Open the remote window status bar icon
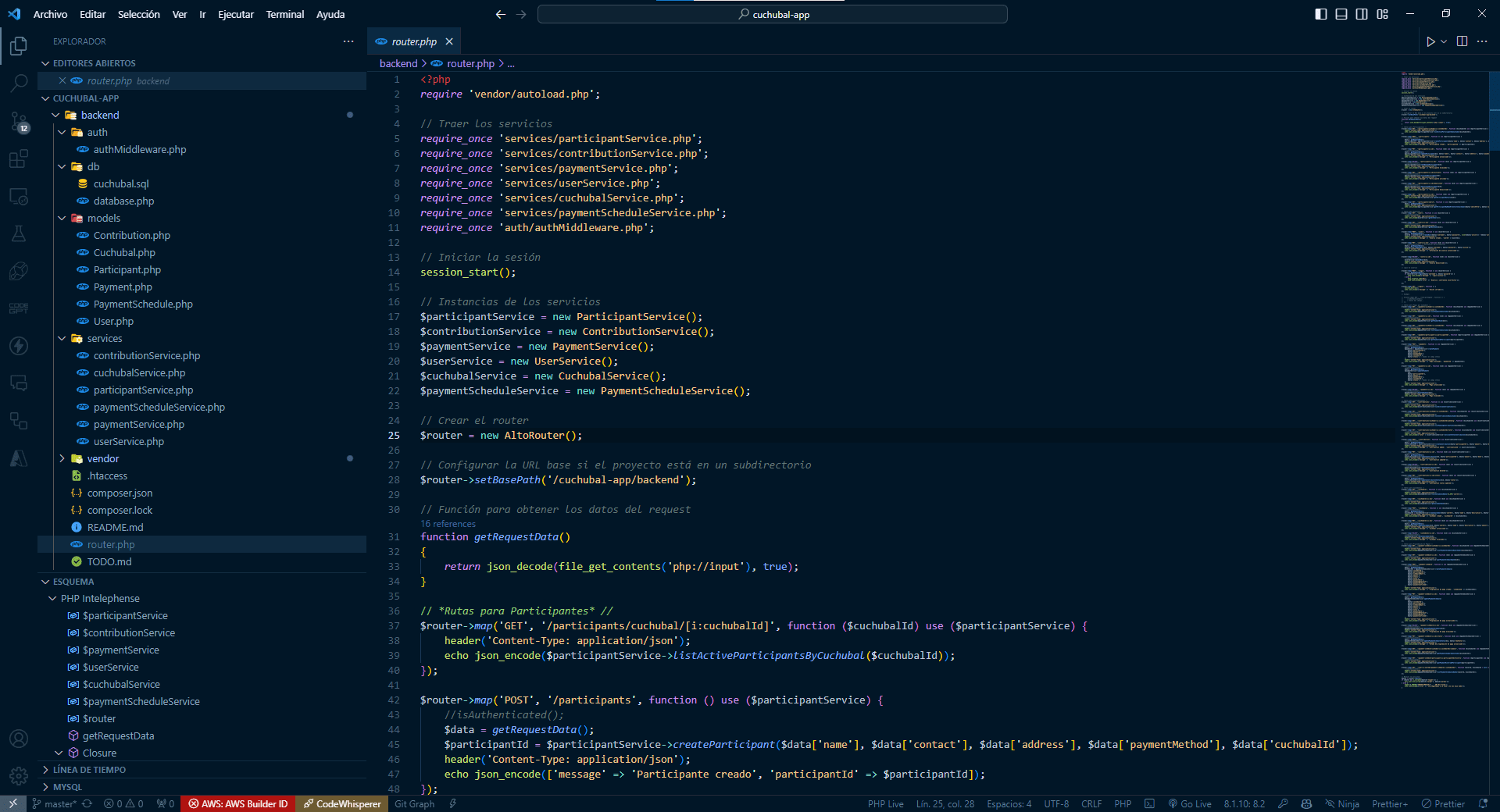 pyautogui.click(x=13, y=803)
